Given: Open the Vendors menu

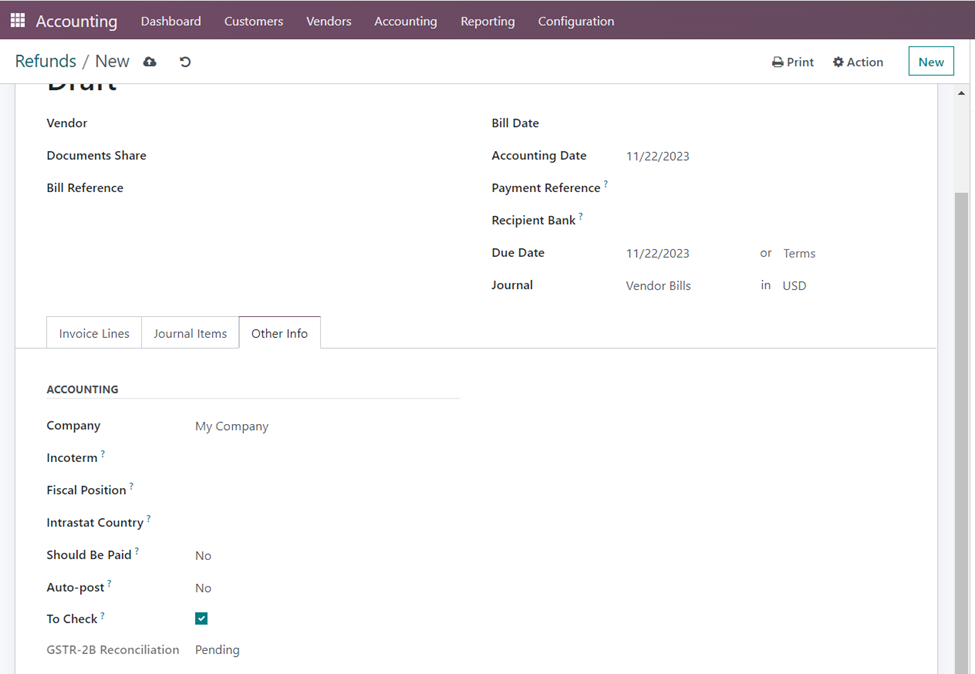Looking at the screenshot, I should tap(328, 21).
